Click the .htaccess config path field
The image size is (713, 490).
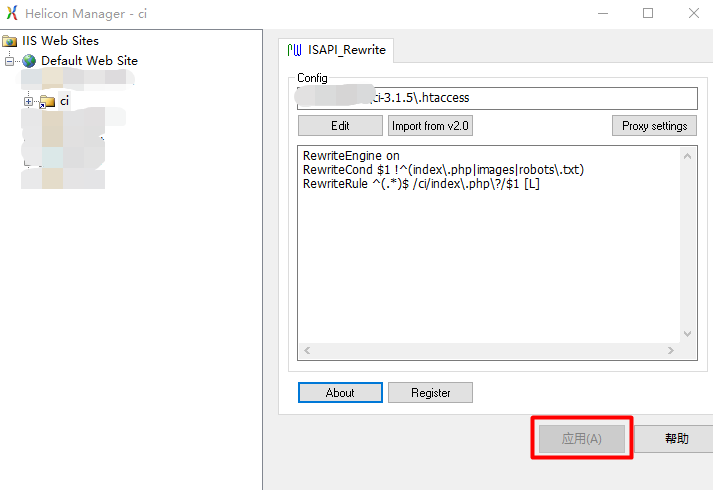[497, 98]
